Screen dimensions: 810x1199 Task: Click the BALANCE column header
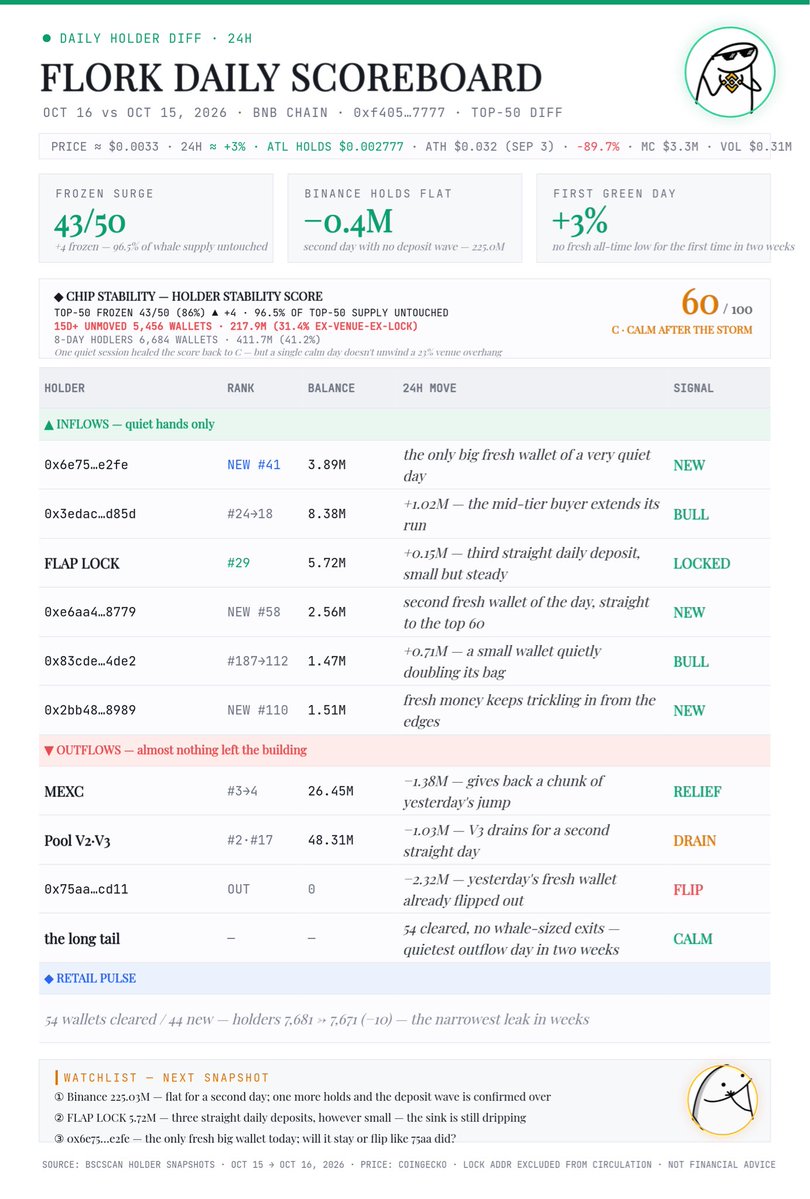331,388
